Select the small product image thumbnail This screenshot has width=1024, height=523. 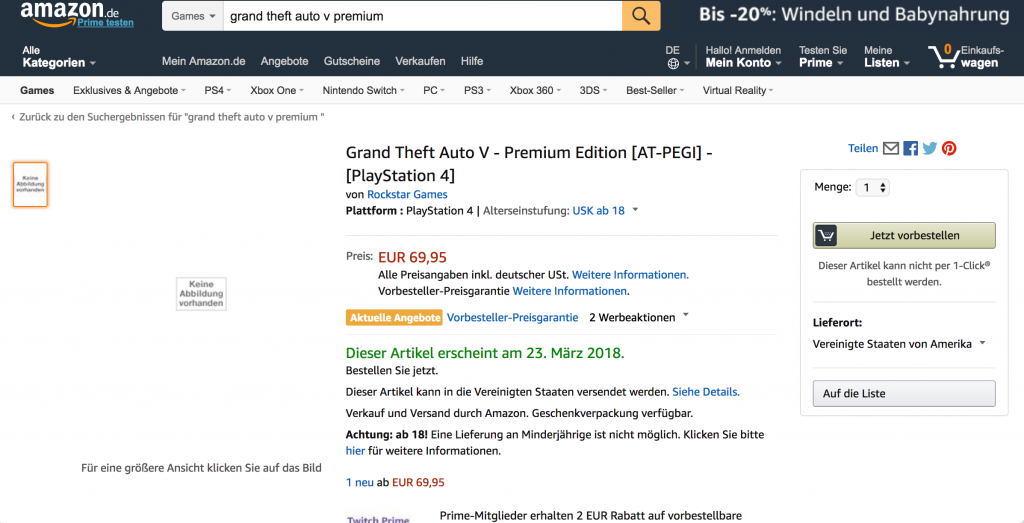pyautogui.click(x=30, y=184)
